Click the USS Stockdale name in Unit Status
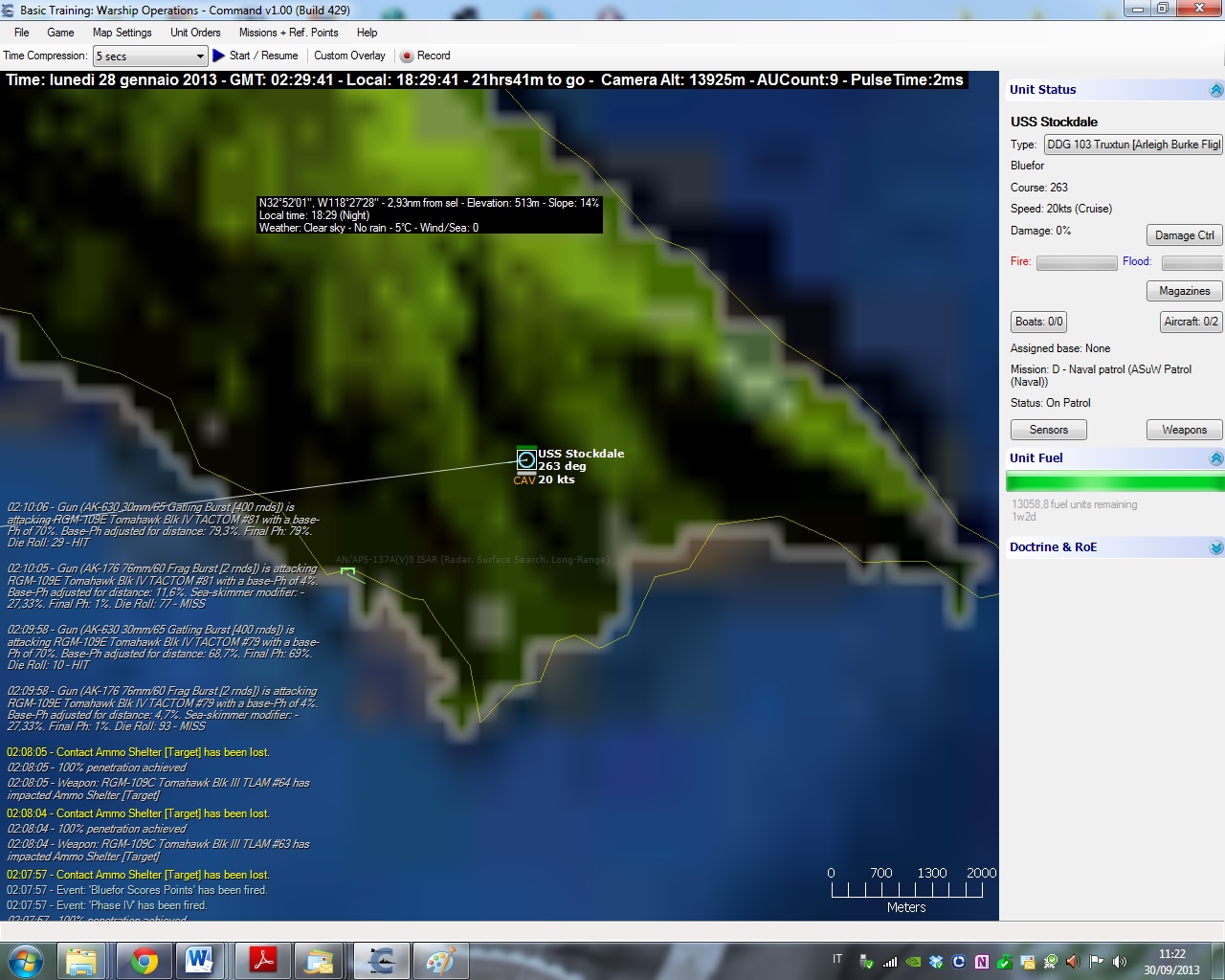Image resolution: width=1225 pixels, height=980 pixels. (x=1054, y=122)
